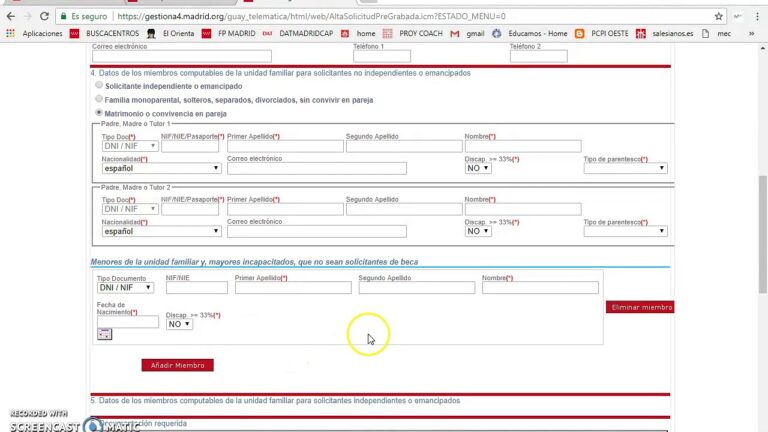The width and height of the screenshot is (768, 432).
Task: Click the green secure padlock icon
Action: [x=63, y=16]
